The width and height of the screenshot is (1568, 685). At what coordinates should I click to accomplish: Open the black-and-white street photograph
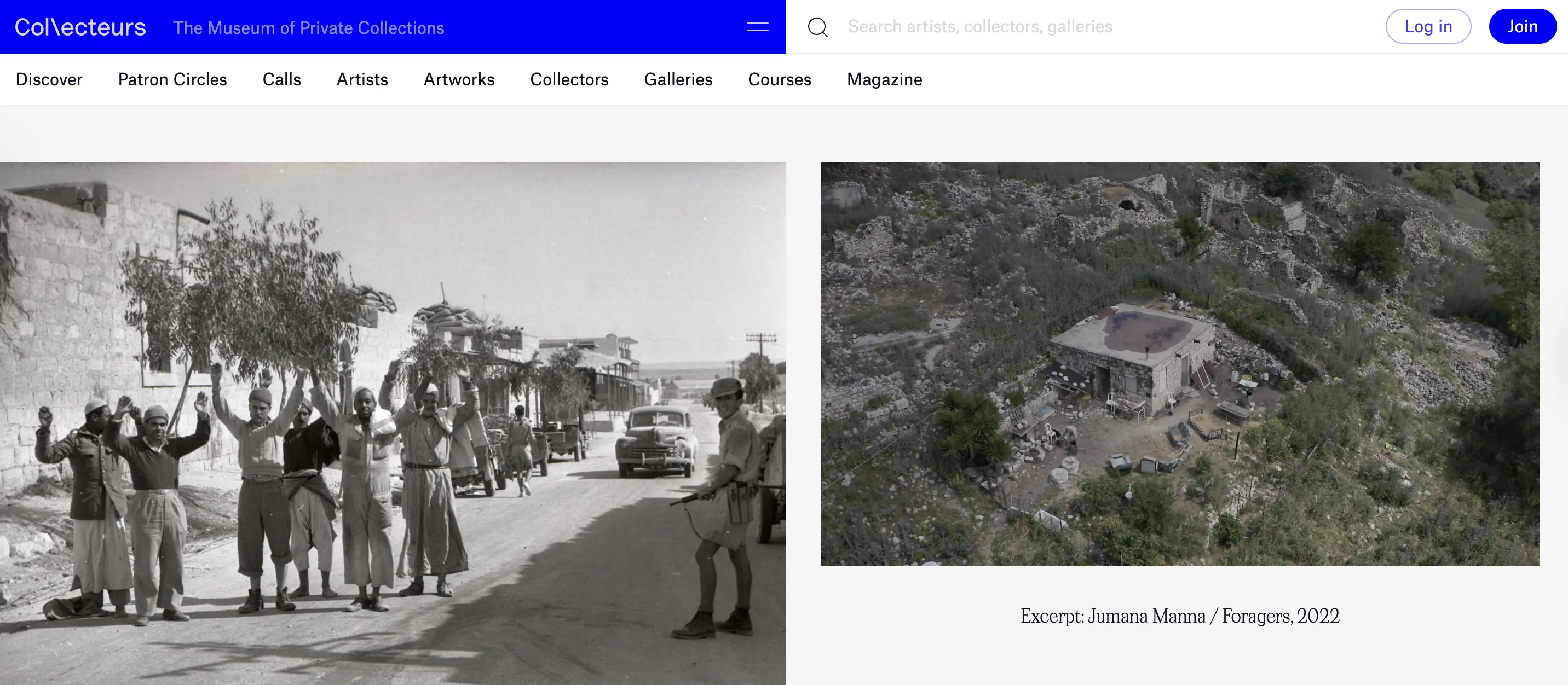[x=393, y=423]
